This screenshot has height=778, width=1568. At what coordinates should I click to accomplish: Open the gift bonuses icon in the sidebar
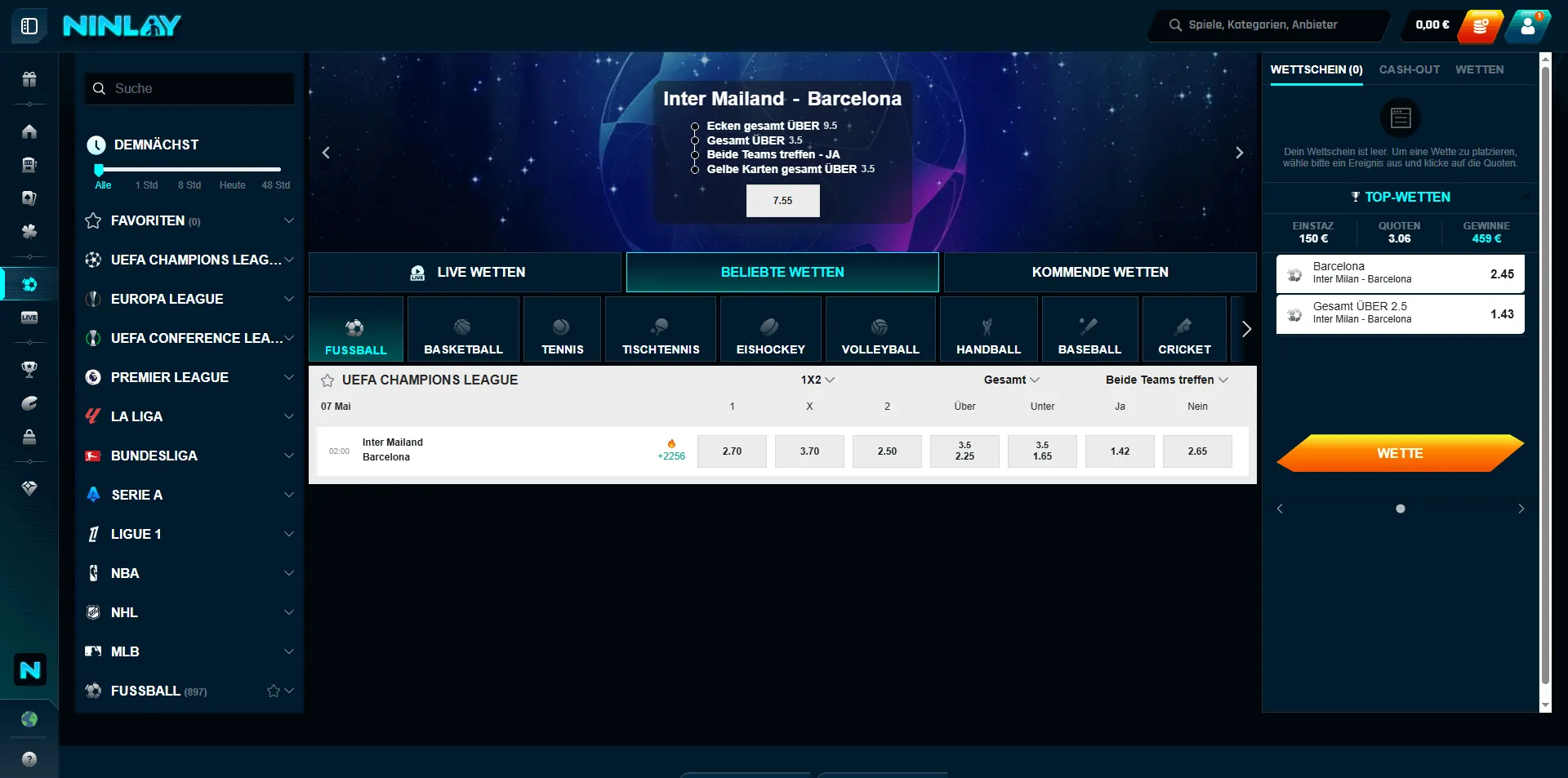(29, 79)
